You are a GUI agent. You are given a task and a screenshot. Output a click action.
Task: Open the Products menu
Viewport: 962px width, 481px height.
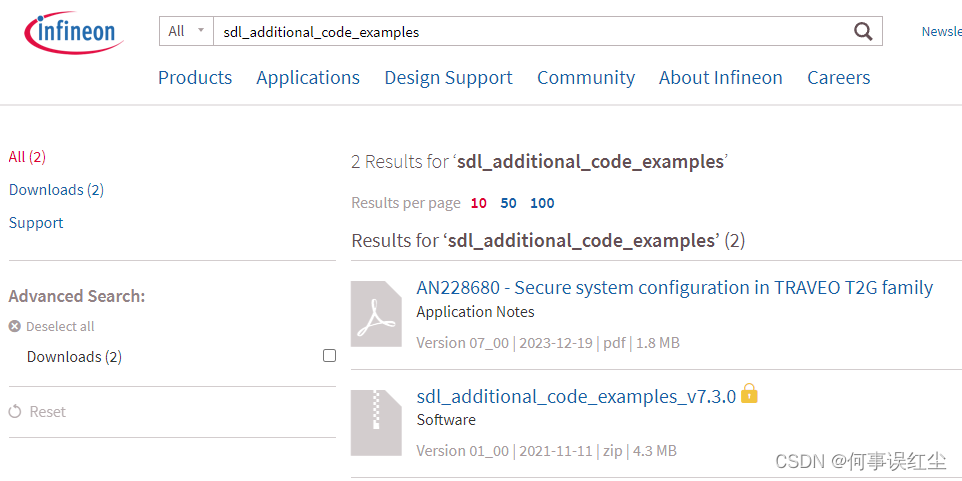click(195, 78)
